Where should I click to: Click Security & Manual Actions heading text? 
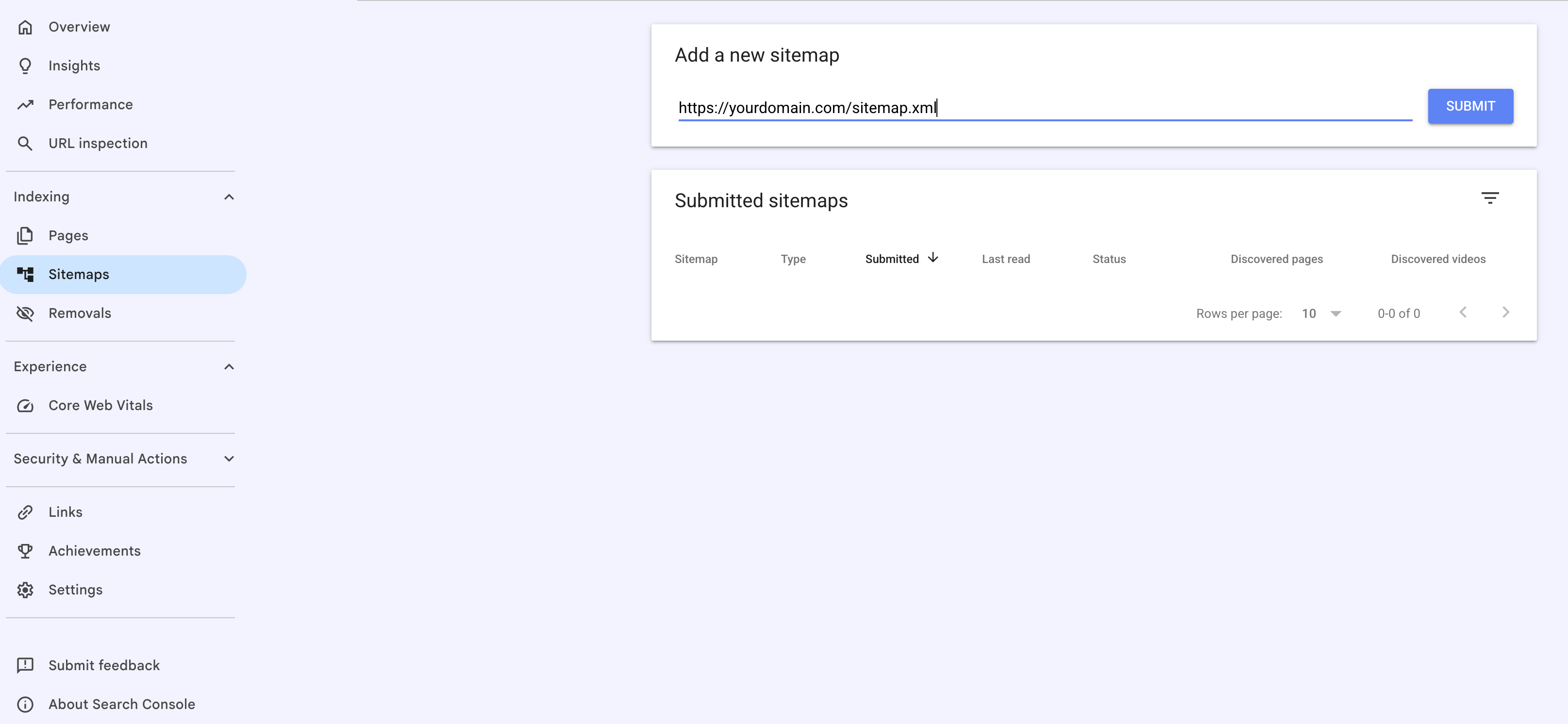click(x=100, y=459)
